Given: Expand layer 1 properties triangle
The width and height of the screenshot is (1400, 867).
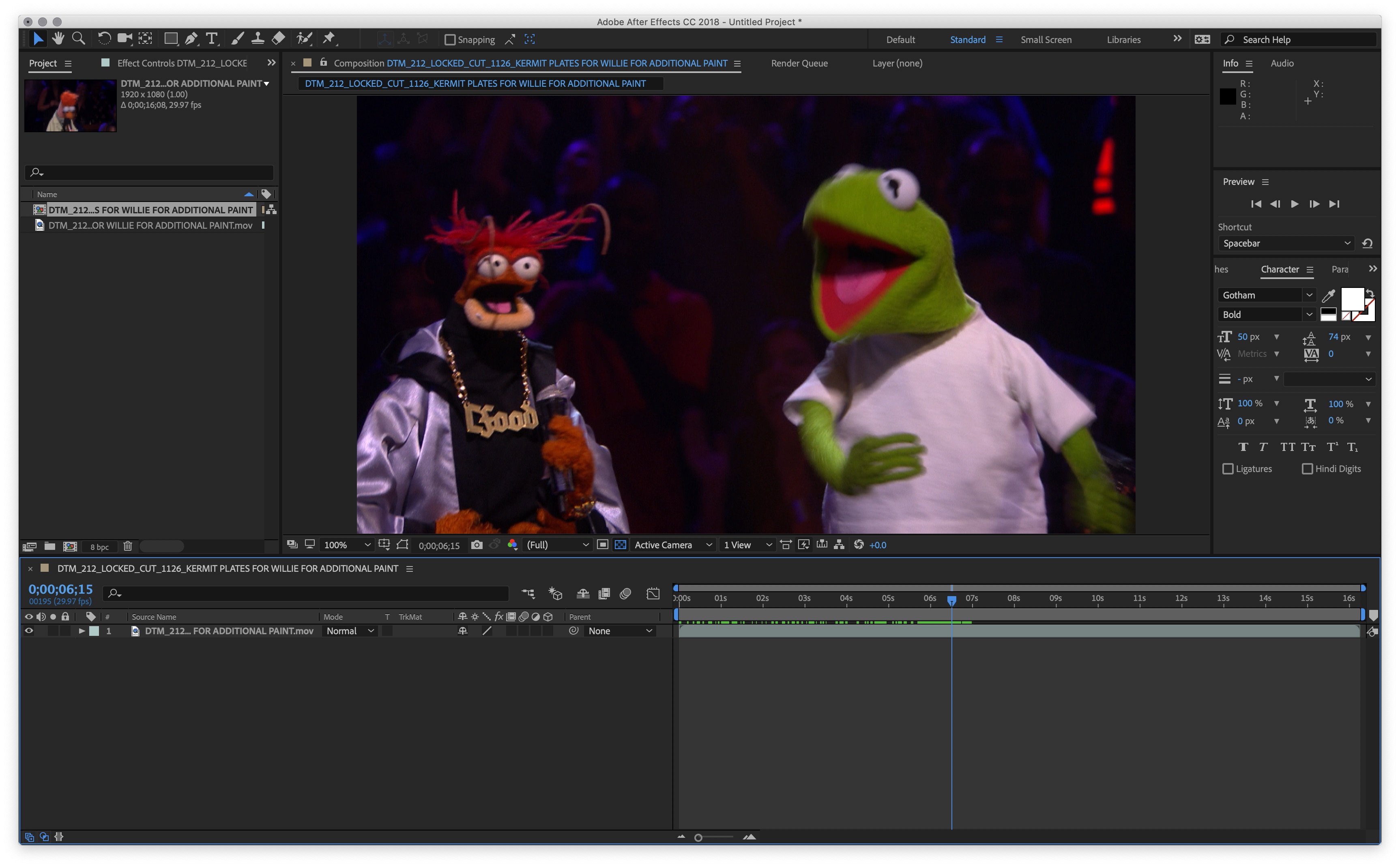Looking at the screenshot, I should coord(82,631).
